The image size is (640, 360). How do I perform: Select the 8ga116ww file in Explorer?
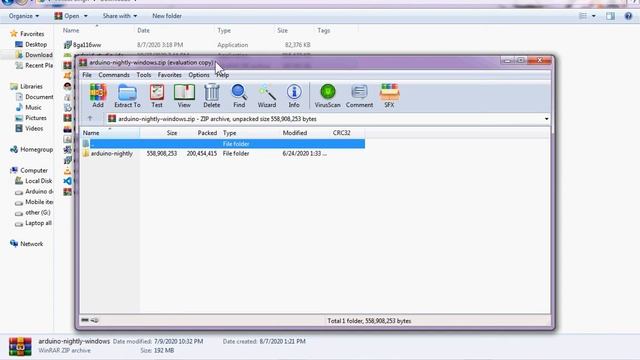tap(83, 45)
